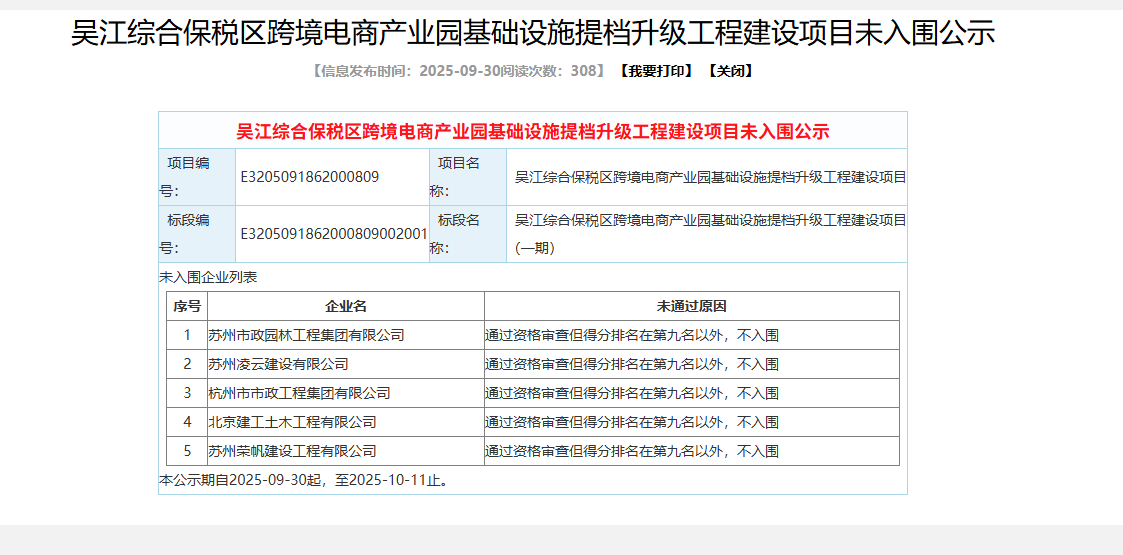Select company 苏州荣帆建设工程有限公司

[292, 451]
